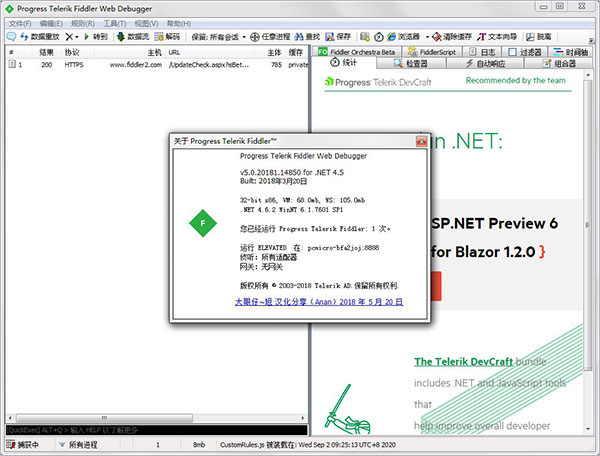
Task: Open the 文件(F) menu
Action: point(20,23)
